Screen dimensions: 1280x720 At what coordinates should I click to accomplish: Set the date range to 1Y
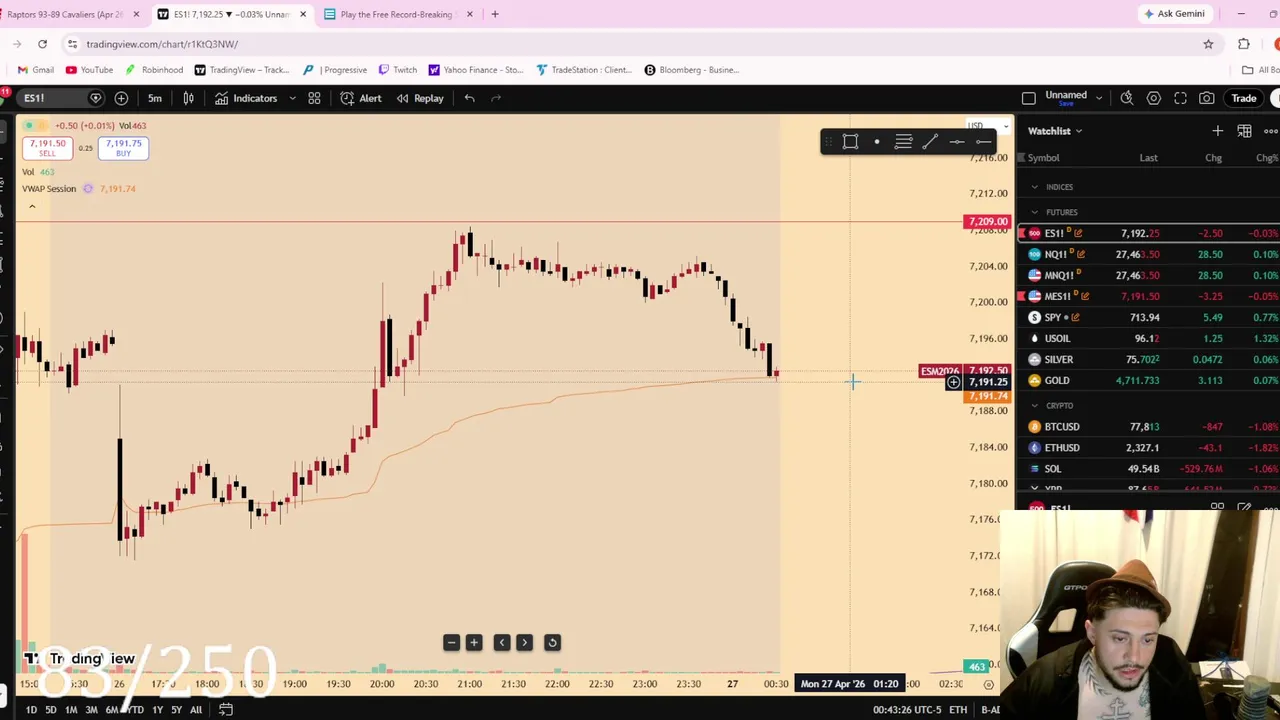point(157,710)
